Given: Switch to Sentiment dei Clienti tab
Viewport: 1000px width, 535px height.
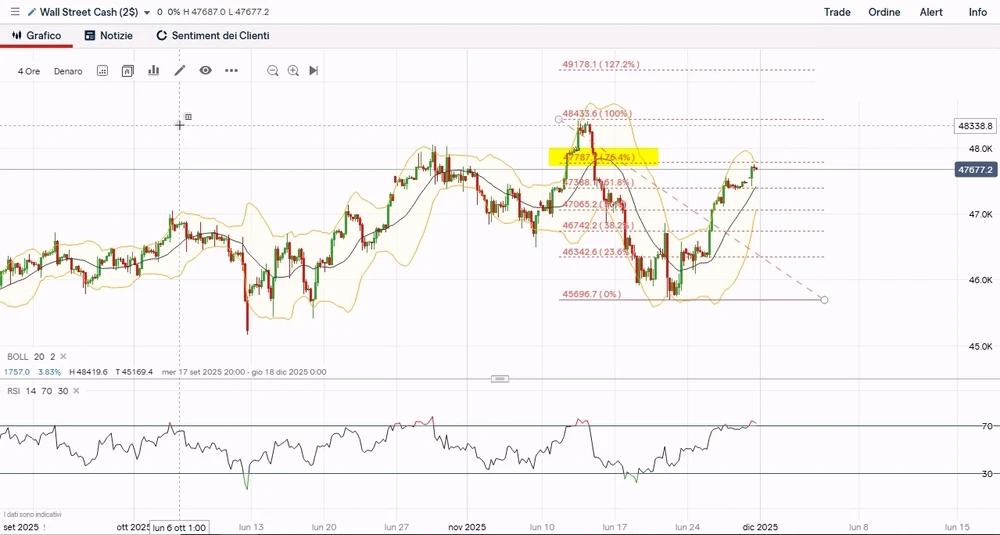Looking at the screenshot, I should (212, 35).
